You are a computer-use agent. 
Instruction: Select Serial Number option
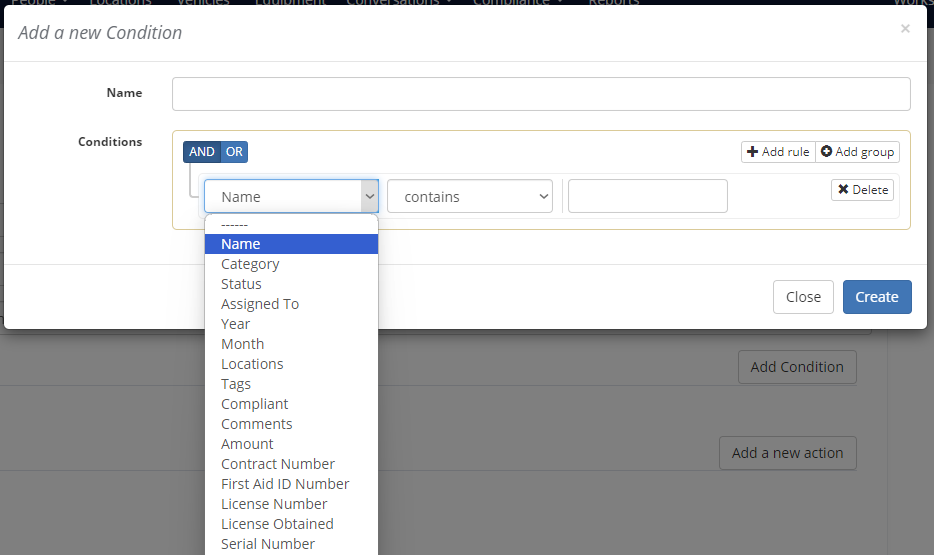[291, 544]
